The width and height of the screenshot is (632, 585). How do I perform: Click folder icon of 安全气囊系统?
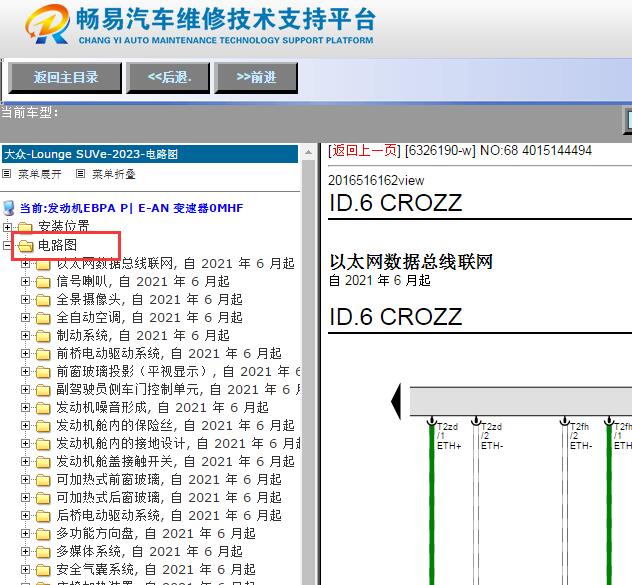pyautogui.click(x=43, y=570)
